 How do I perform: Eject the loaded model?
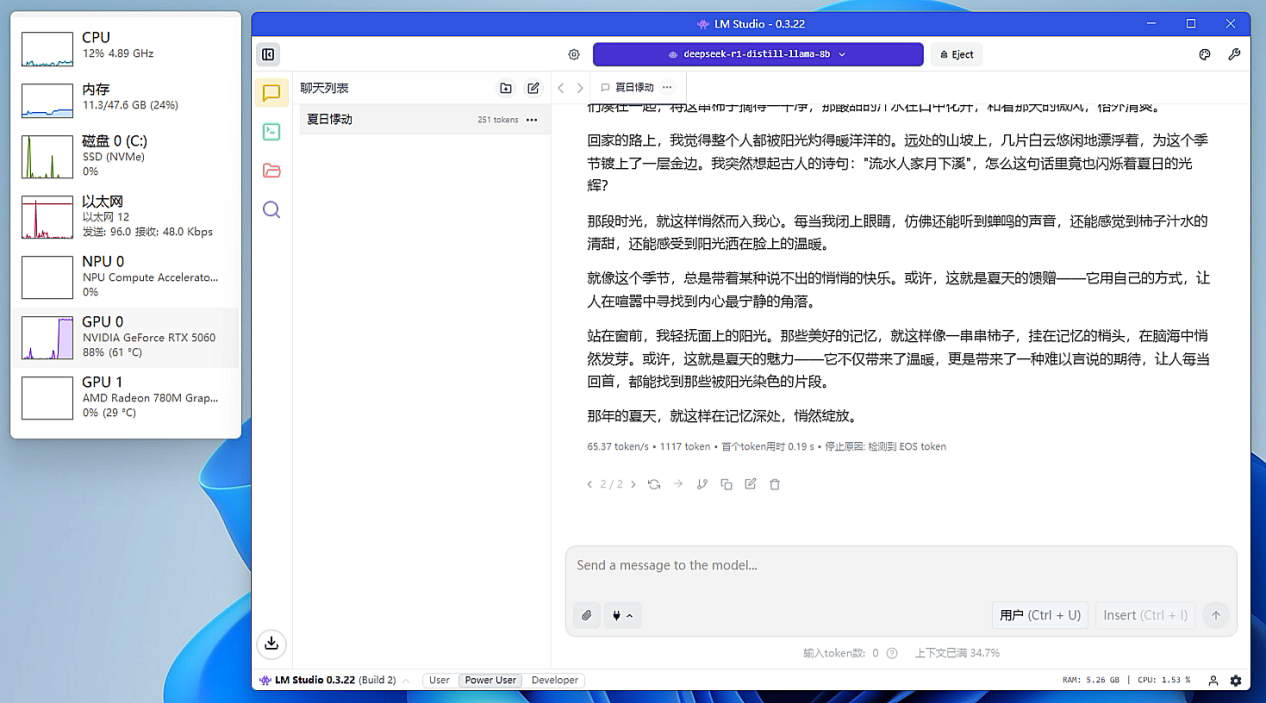coord(956,54)
